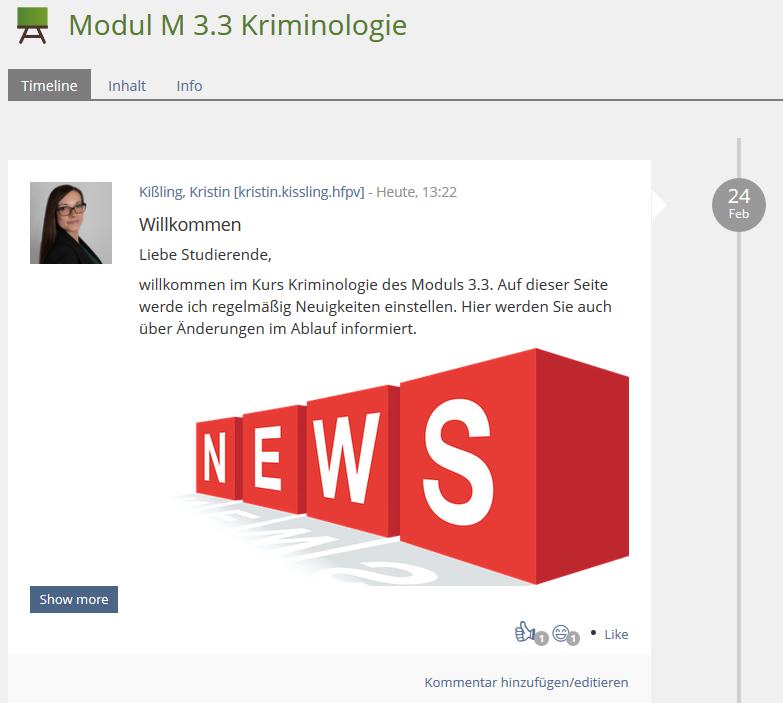Click the Modul M 3.3 Kriminologie heading
This screenshot has width=783, height=703.
(238, 25)
